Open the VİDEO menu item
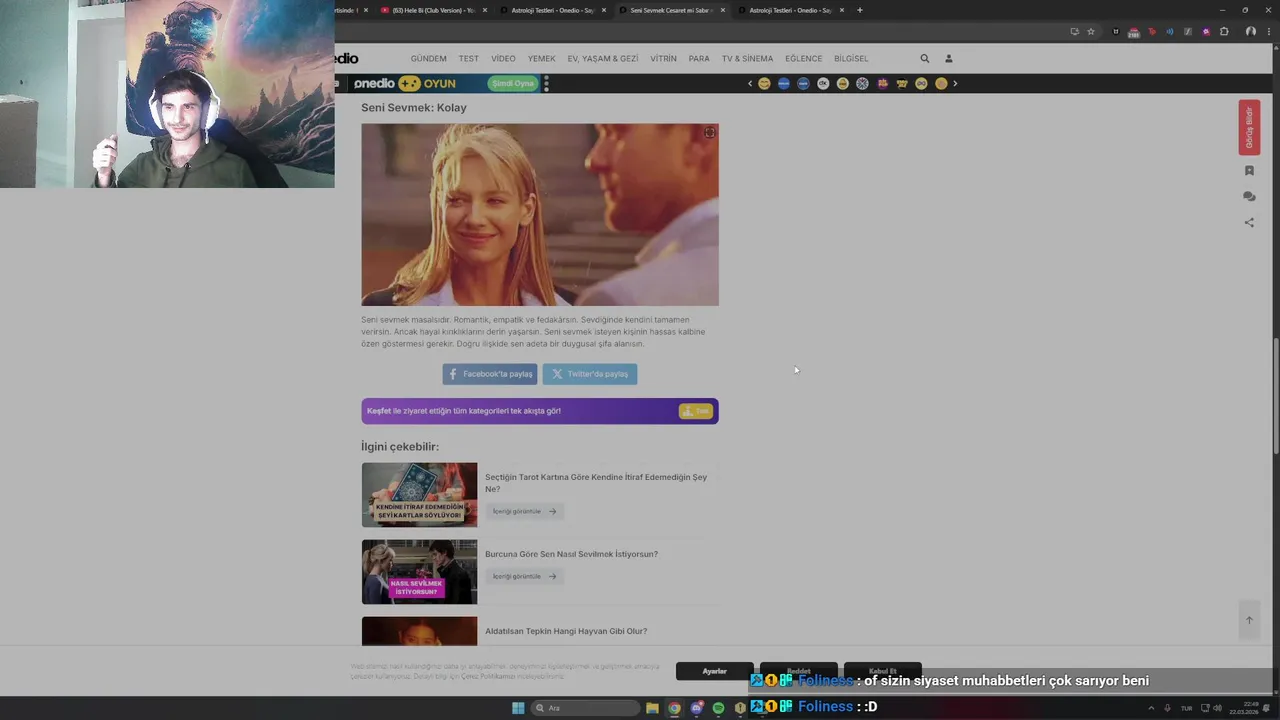This screenshot has width=1280, height=720. pyautogui.click(x=503, y=59)
